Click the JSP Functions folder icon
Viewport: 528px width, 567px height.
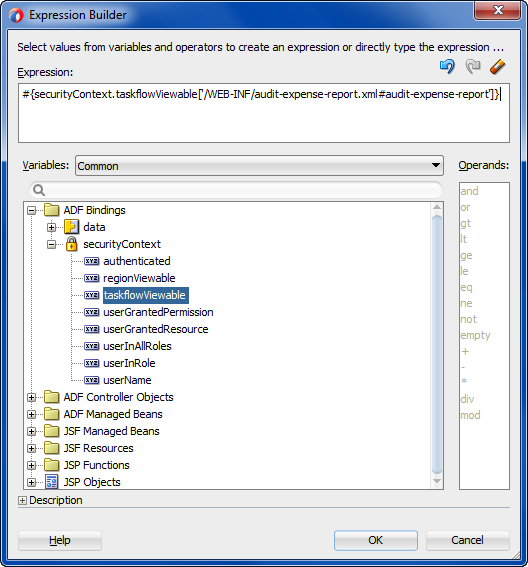click(x=51, y=465)
